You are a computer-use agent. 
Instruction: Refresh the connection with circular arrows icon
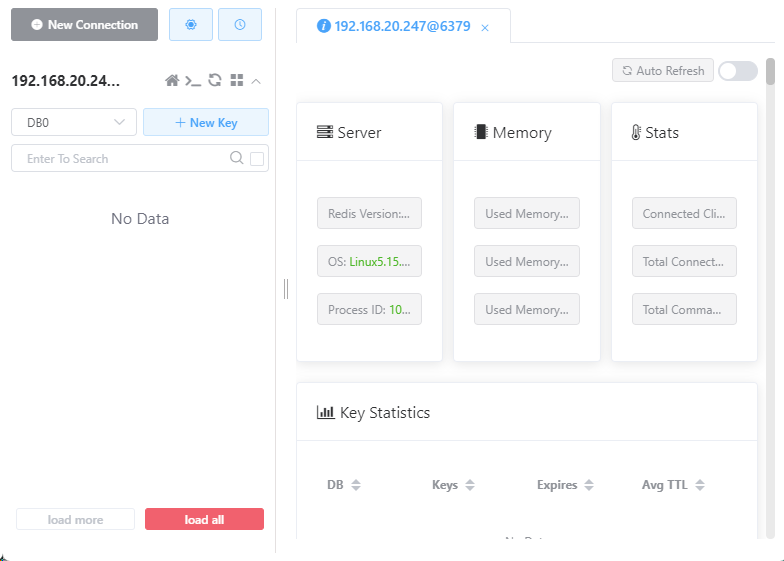[x=215, y=80]
